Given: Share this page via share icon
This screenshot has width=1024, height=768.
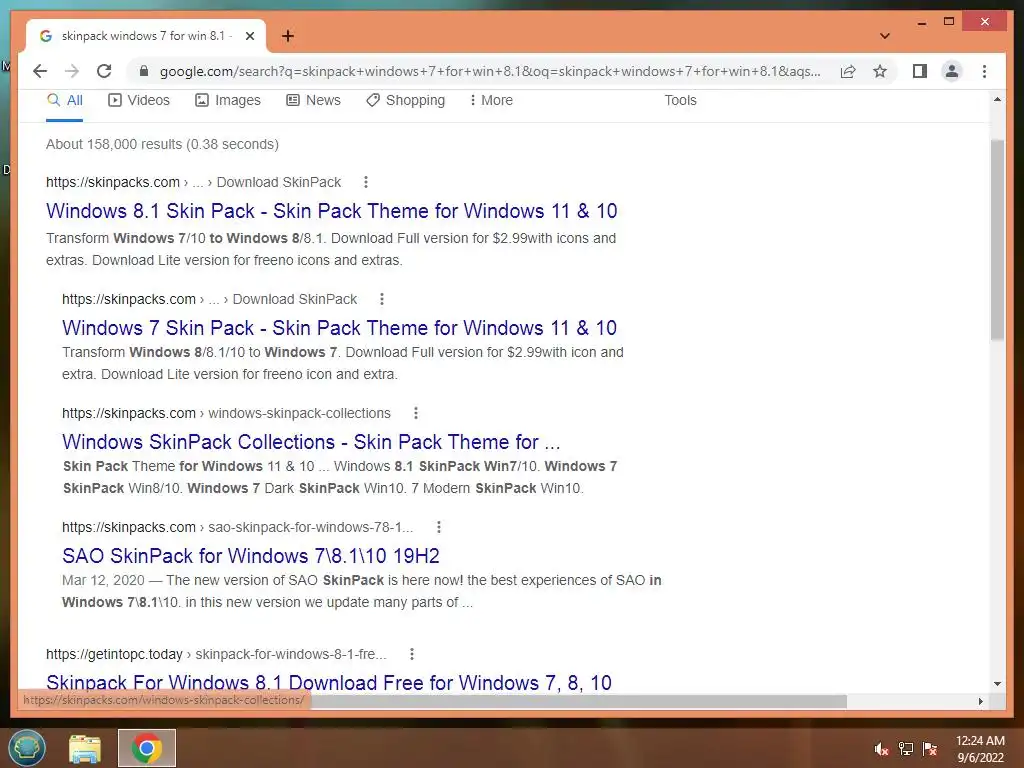Looking at the screenshot, I should 848,71.
